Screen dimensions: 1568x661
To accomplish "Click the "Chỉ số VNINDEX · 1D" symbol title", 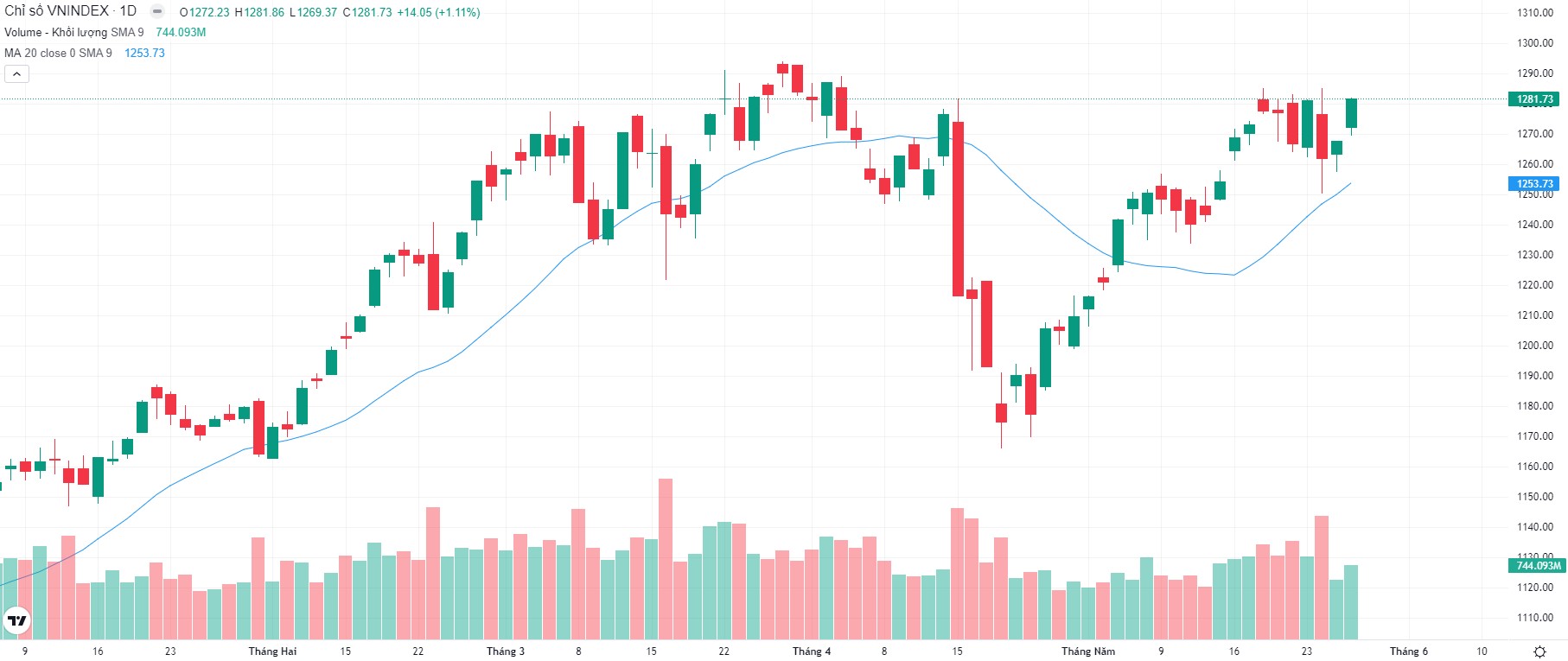I will click(71, 11).
